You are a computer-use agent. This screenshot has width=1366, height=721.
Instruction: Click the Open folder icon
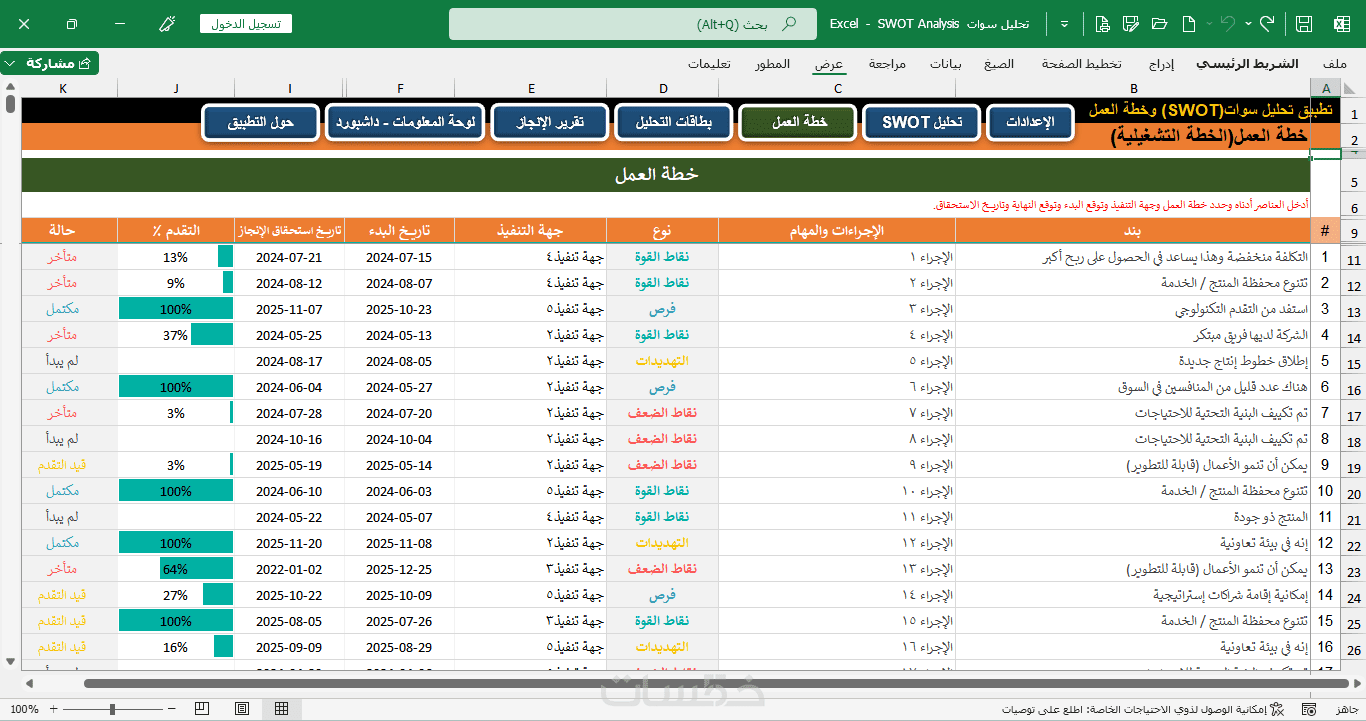point(1160,23)
